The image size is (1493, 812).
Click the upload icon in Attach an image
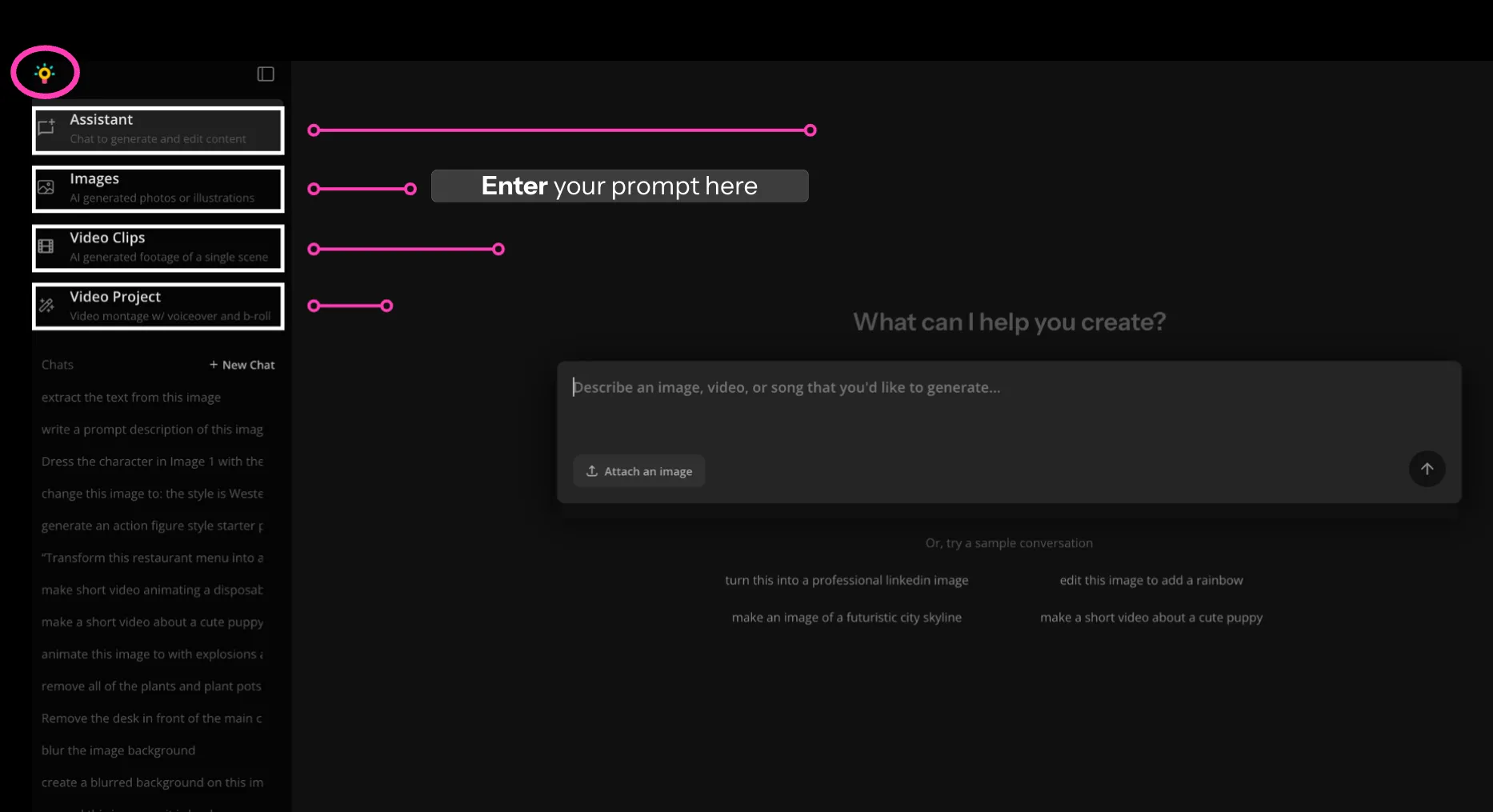(x=591, y=471)
